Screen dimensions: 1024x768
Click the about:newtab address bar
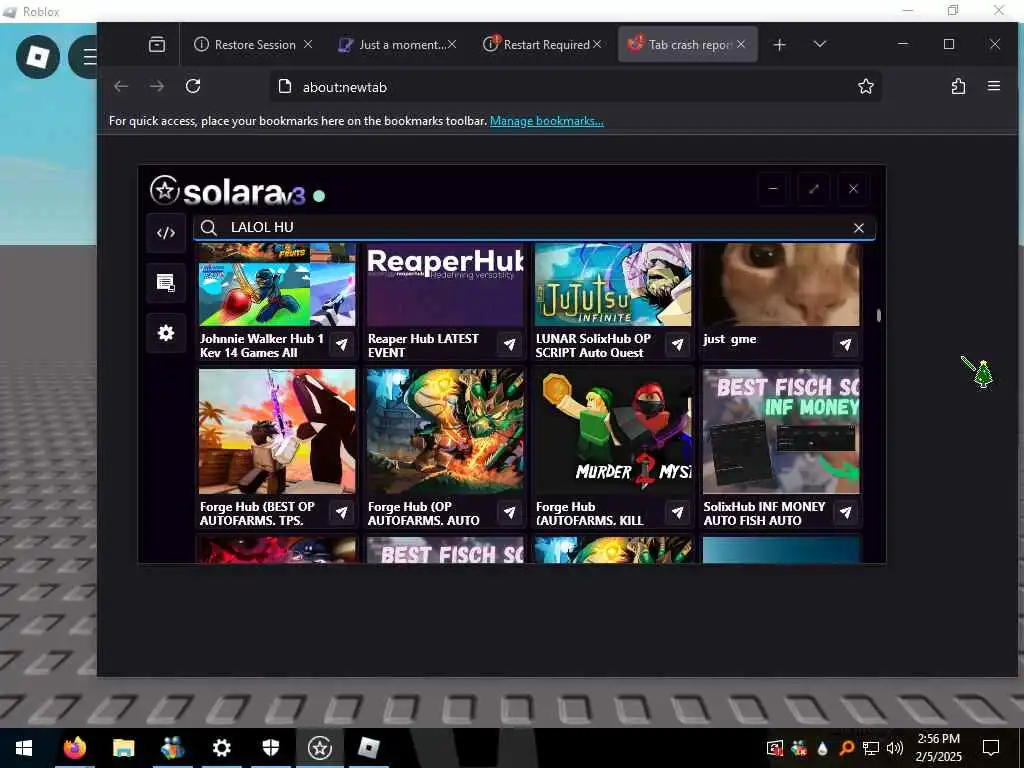575,87
